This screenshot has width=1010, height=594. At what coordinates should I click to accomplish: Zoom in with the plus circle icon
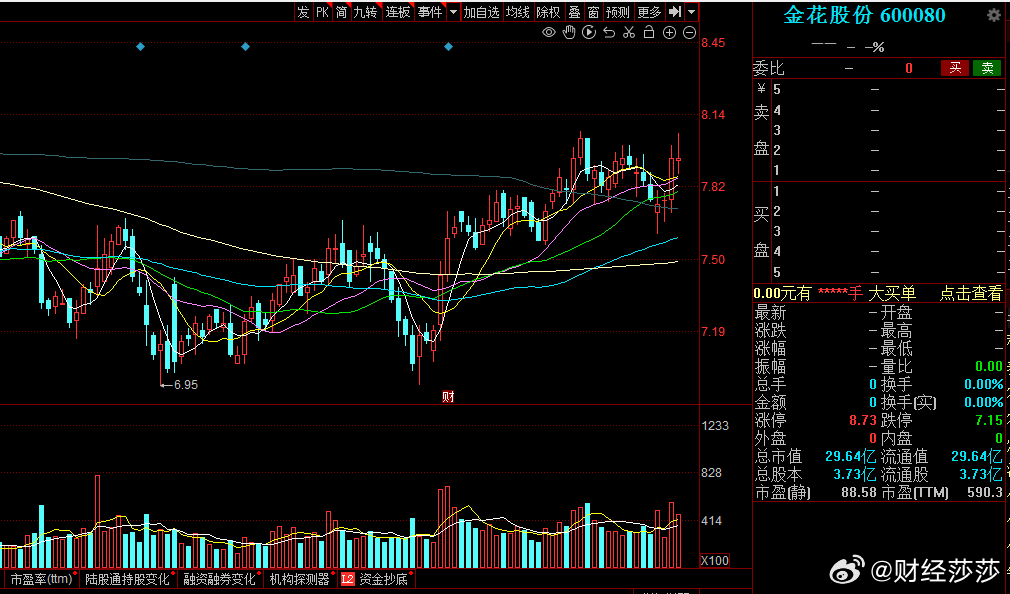coord(669,32)
